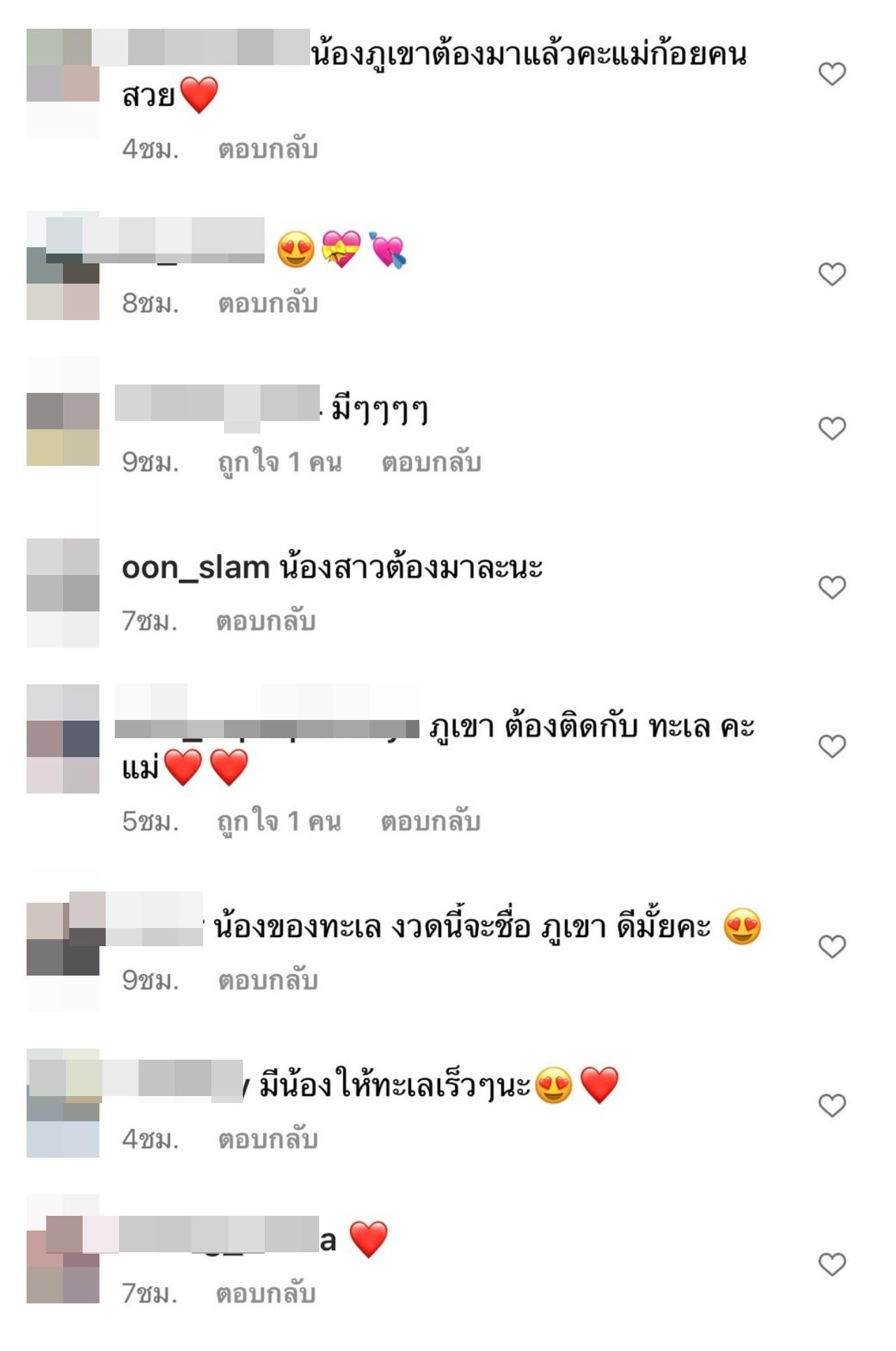This screenshot has width=896, height=1351.
Task: Like the มีน้องให้ทะเลเร็วๆนะ comment
Action: 832,1105
